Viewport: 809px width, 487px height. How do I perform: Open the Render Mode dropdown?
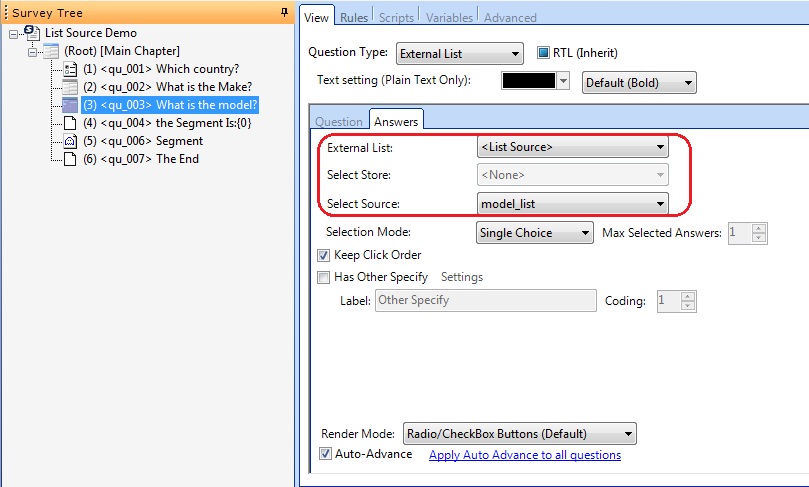(520, 433)
